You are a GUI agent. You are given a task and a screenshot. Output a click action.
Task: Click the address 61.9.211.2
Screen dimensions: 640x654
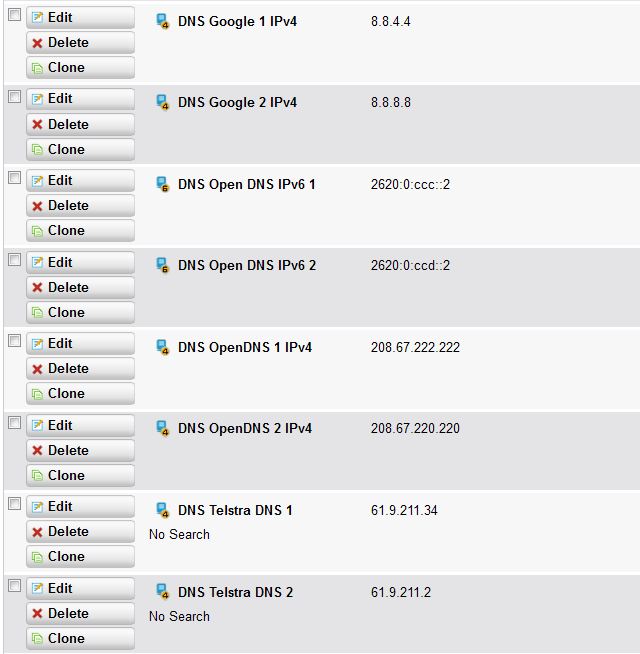pyautogui.click(x=401, y=592)
